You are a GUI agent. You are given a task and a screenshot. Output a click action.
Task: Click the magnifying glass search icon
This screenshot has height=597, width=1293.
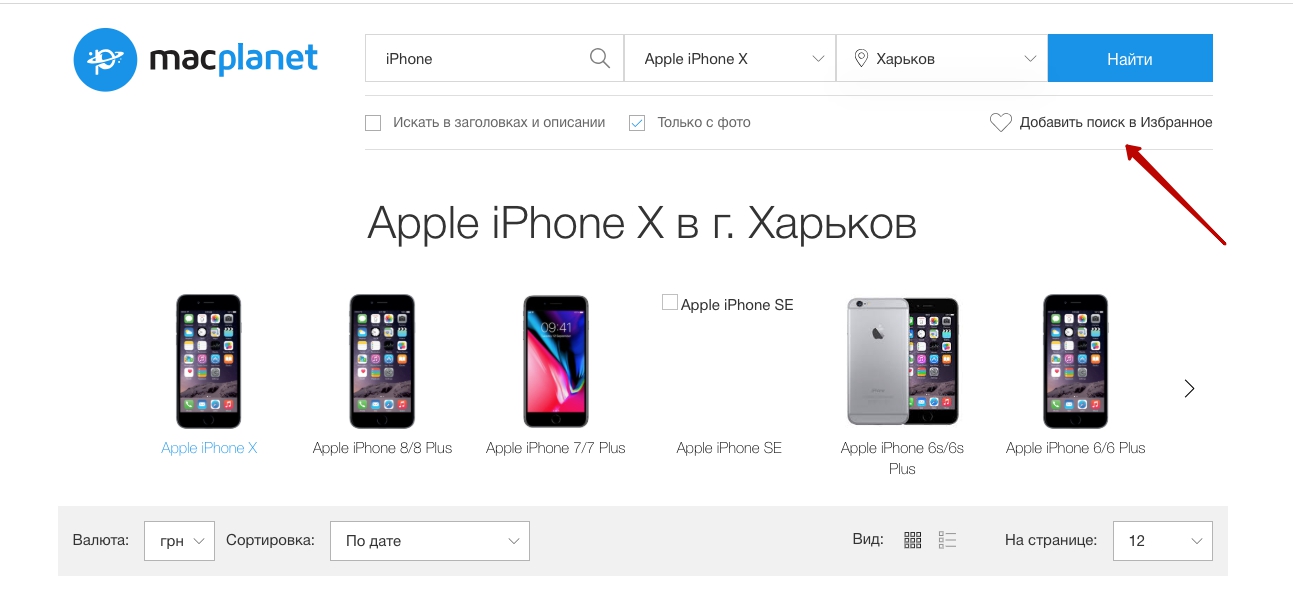600,58
